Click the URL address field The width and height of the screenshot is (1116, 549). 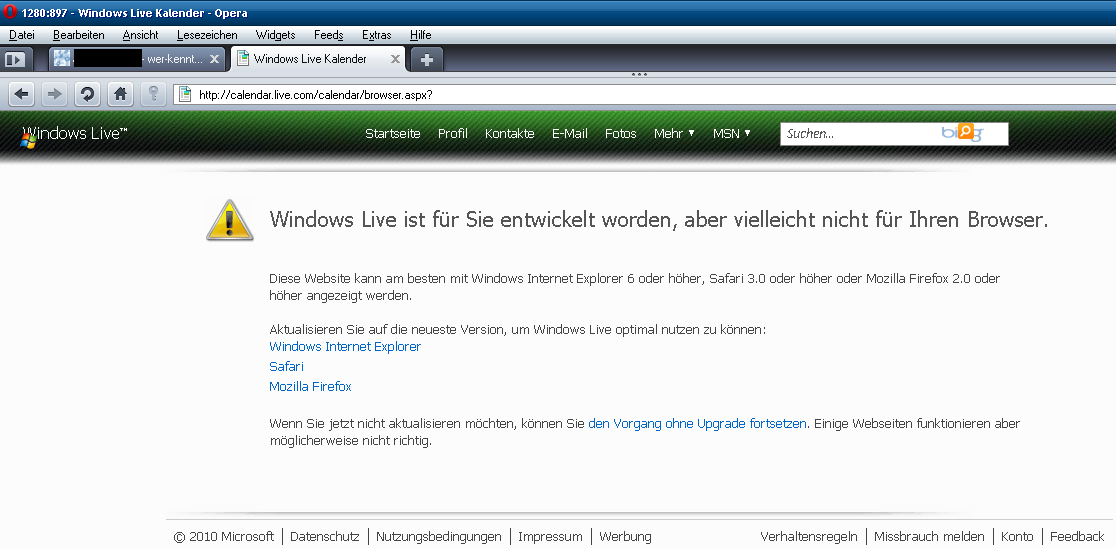pos(644,94)
